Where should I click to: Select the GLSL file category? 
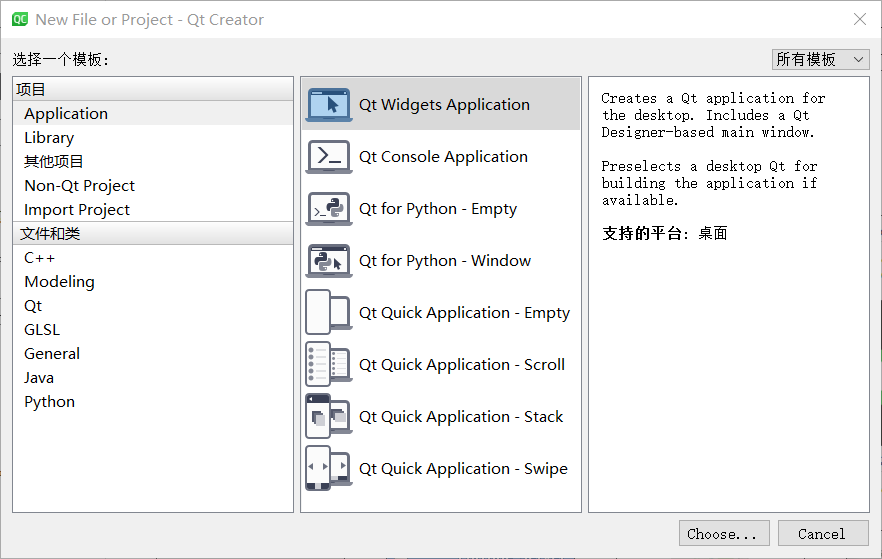click(42, 330)
